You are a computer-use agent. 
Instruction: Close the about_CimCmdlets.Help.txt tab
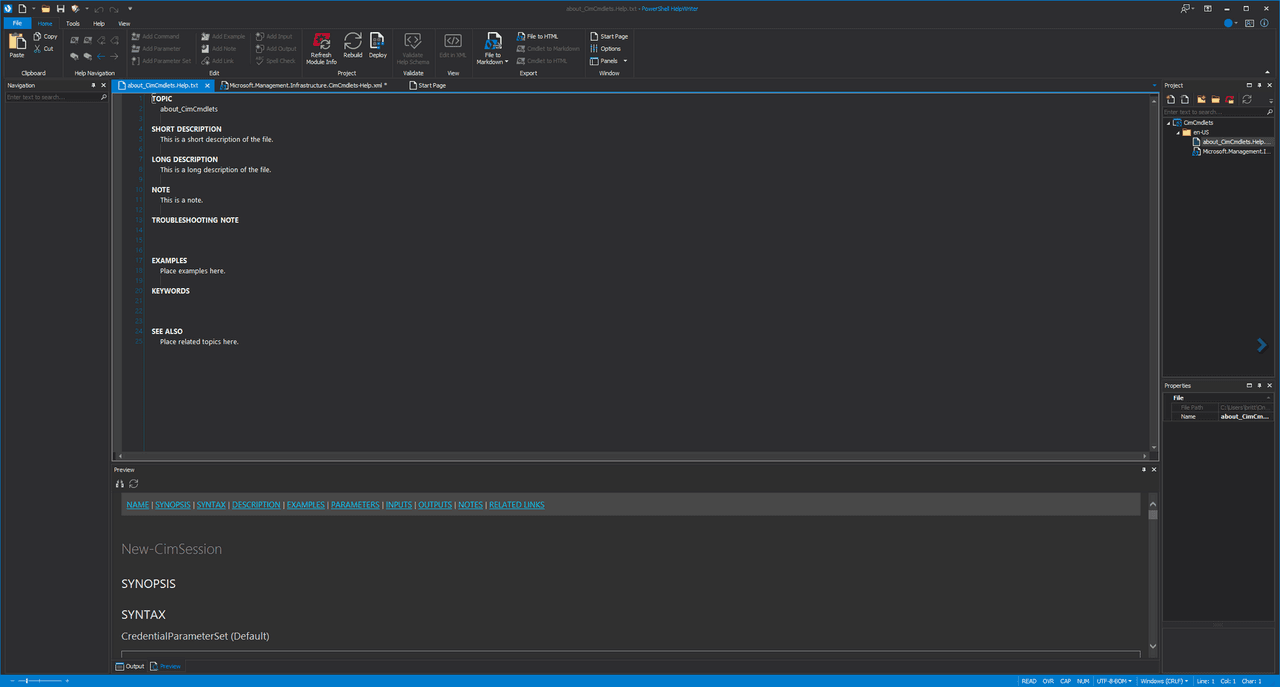pyautogui.click(x=207, y=85)
